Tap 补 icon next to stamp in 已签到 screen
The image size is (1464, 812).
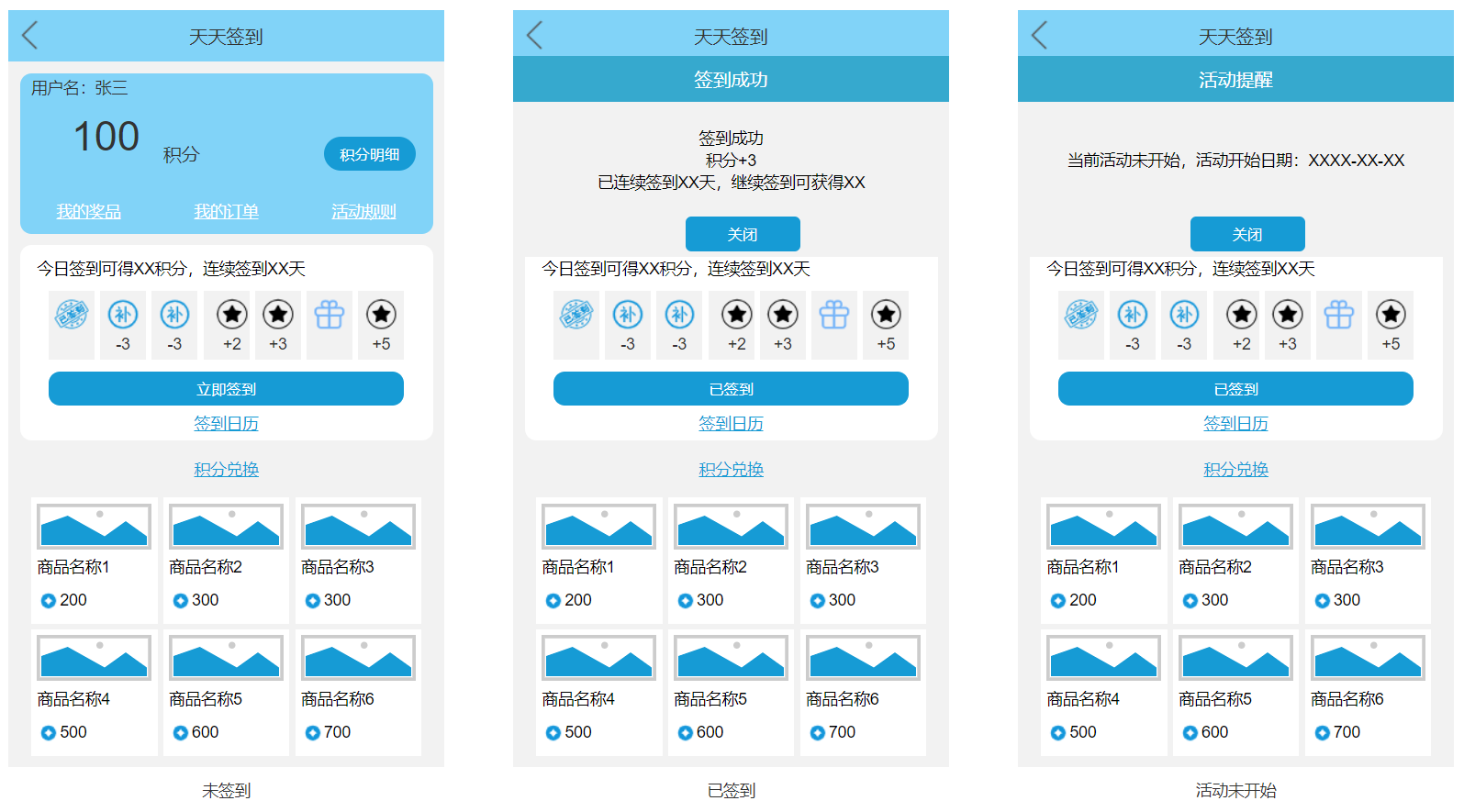click(628, 315)
